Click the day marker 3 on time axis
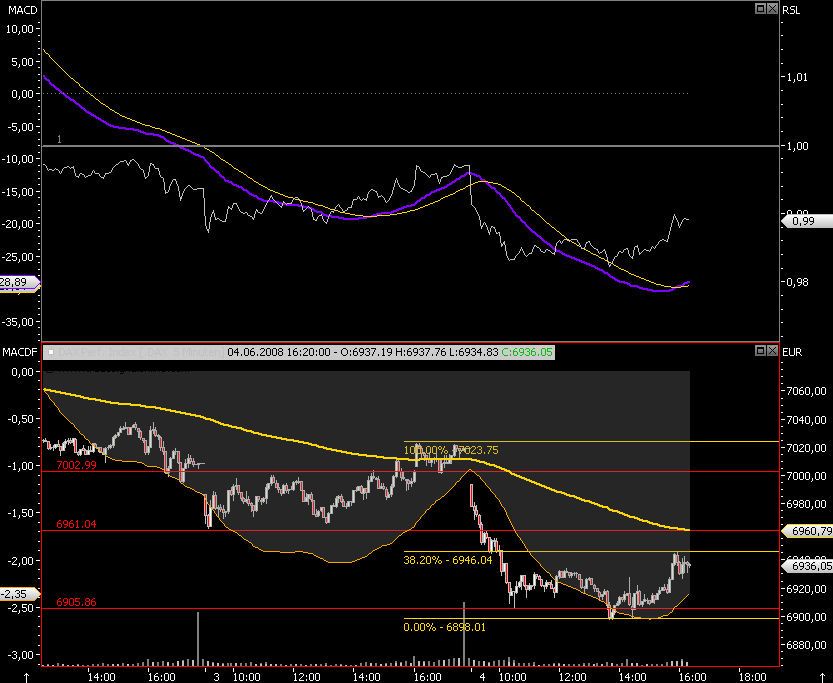The width and height of the screenshot is (833, 683). pos(216,677)
